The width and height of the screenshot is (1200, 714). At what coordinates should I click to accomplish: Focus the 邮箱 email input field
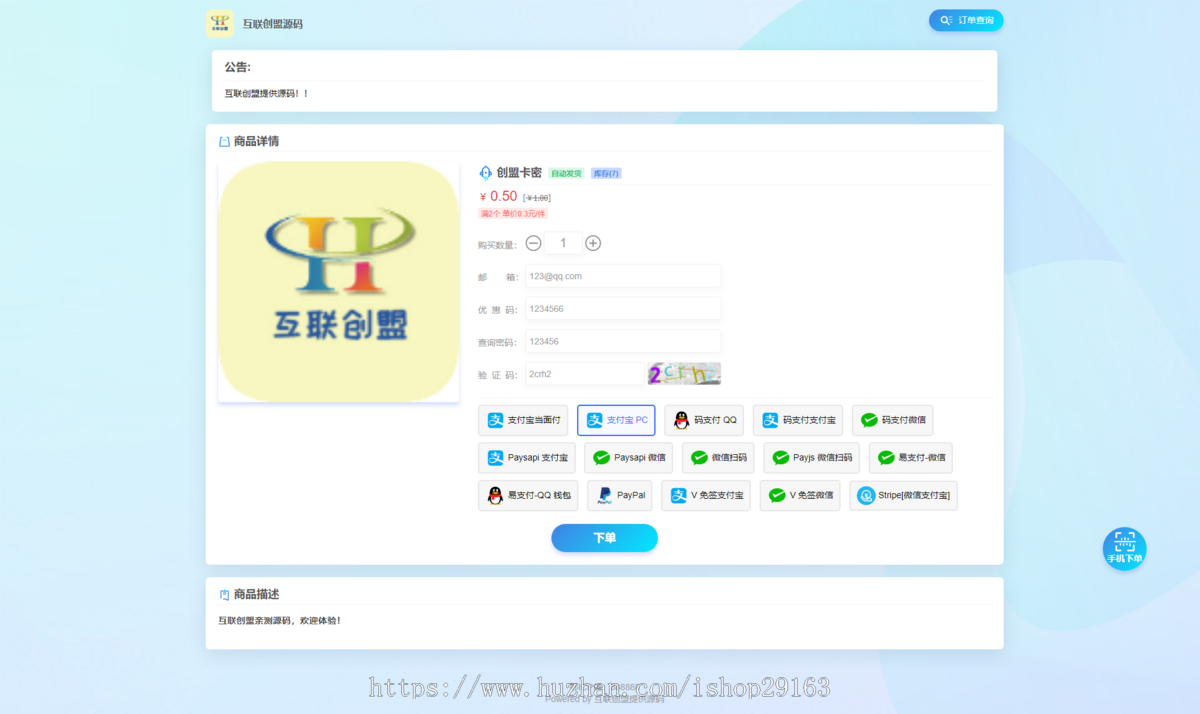point(623,276)
